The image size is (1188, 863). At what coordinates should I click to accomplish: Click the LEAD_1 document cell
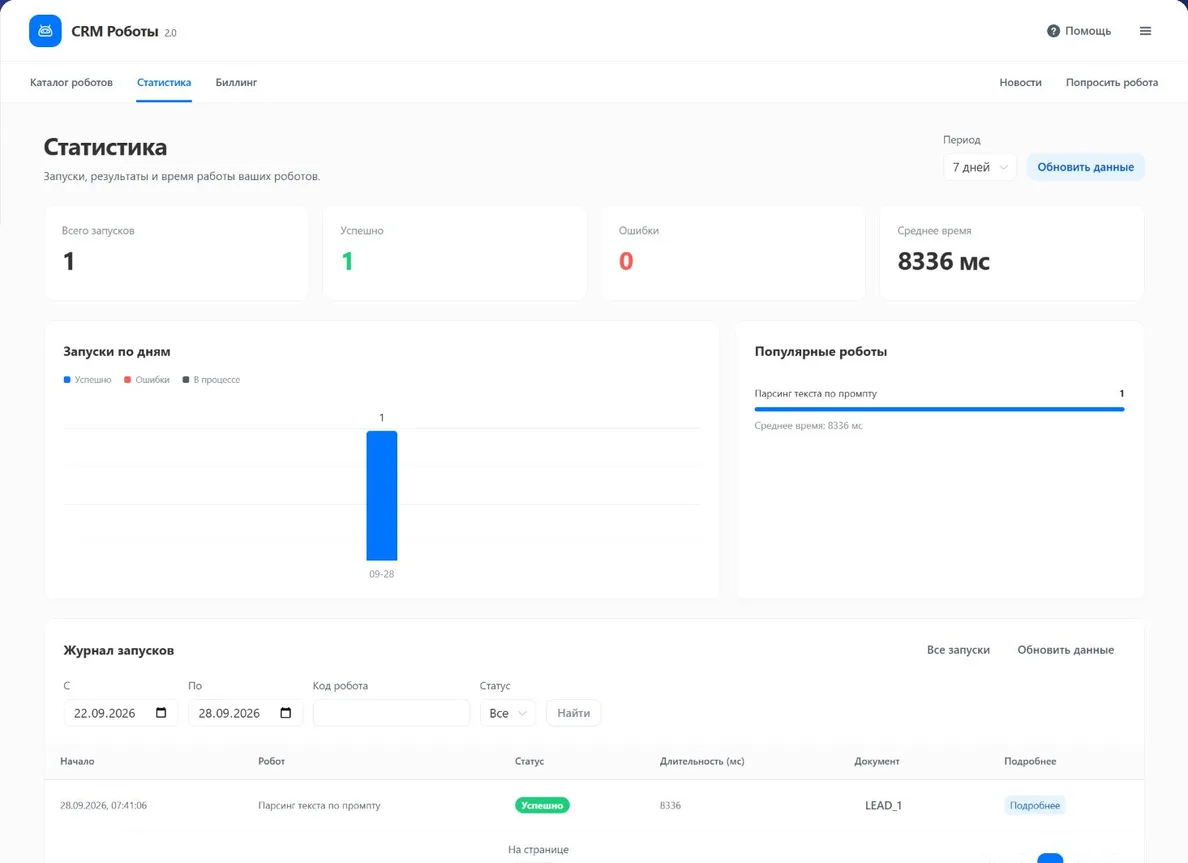point(883,805)
